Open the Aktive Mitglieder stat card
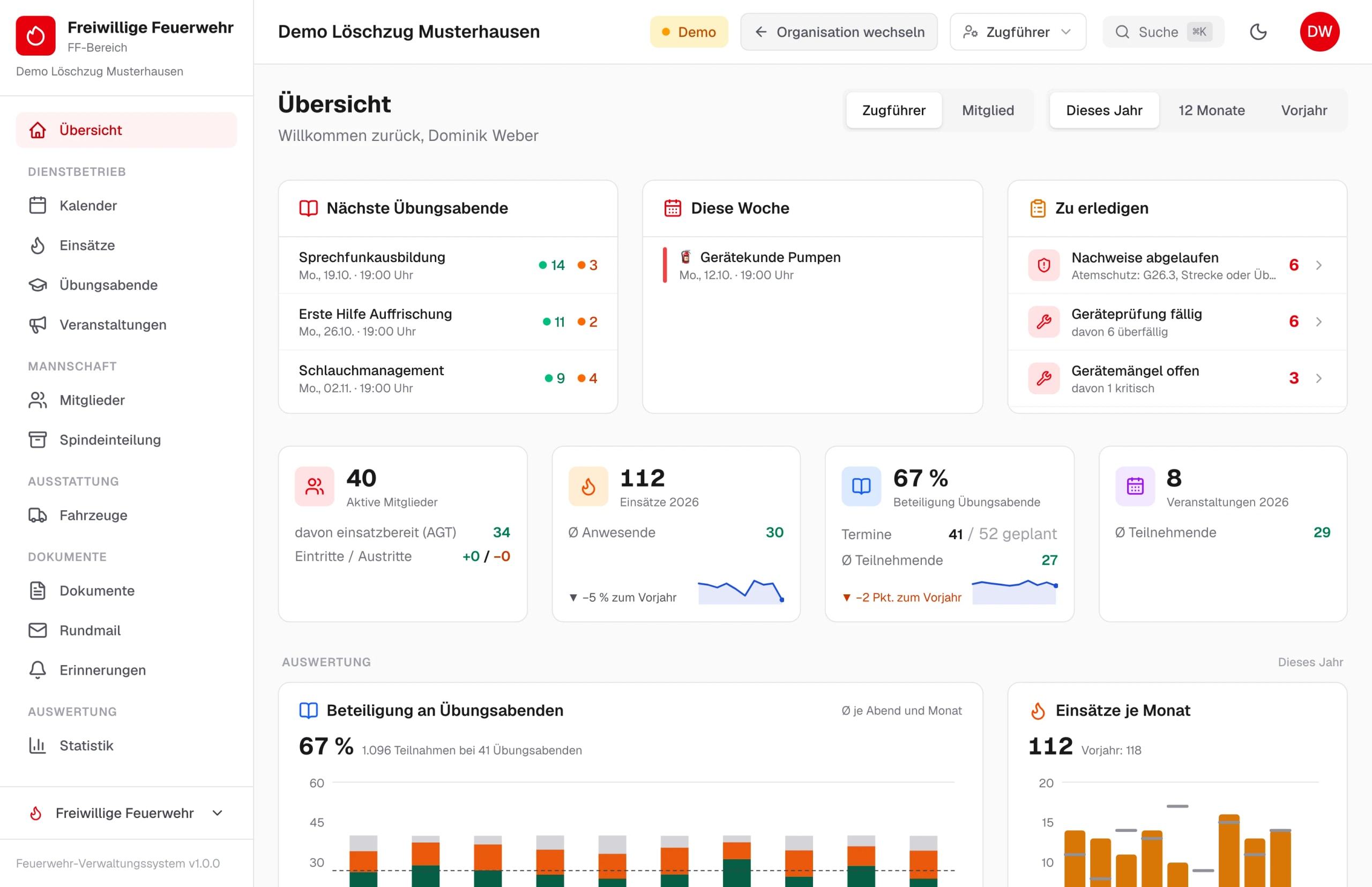The height and width of the screenshot is (887, 1372). click(x=402, y=534)
